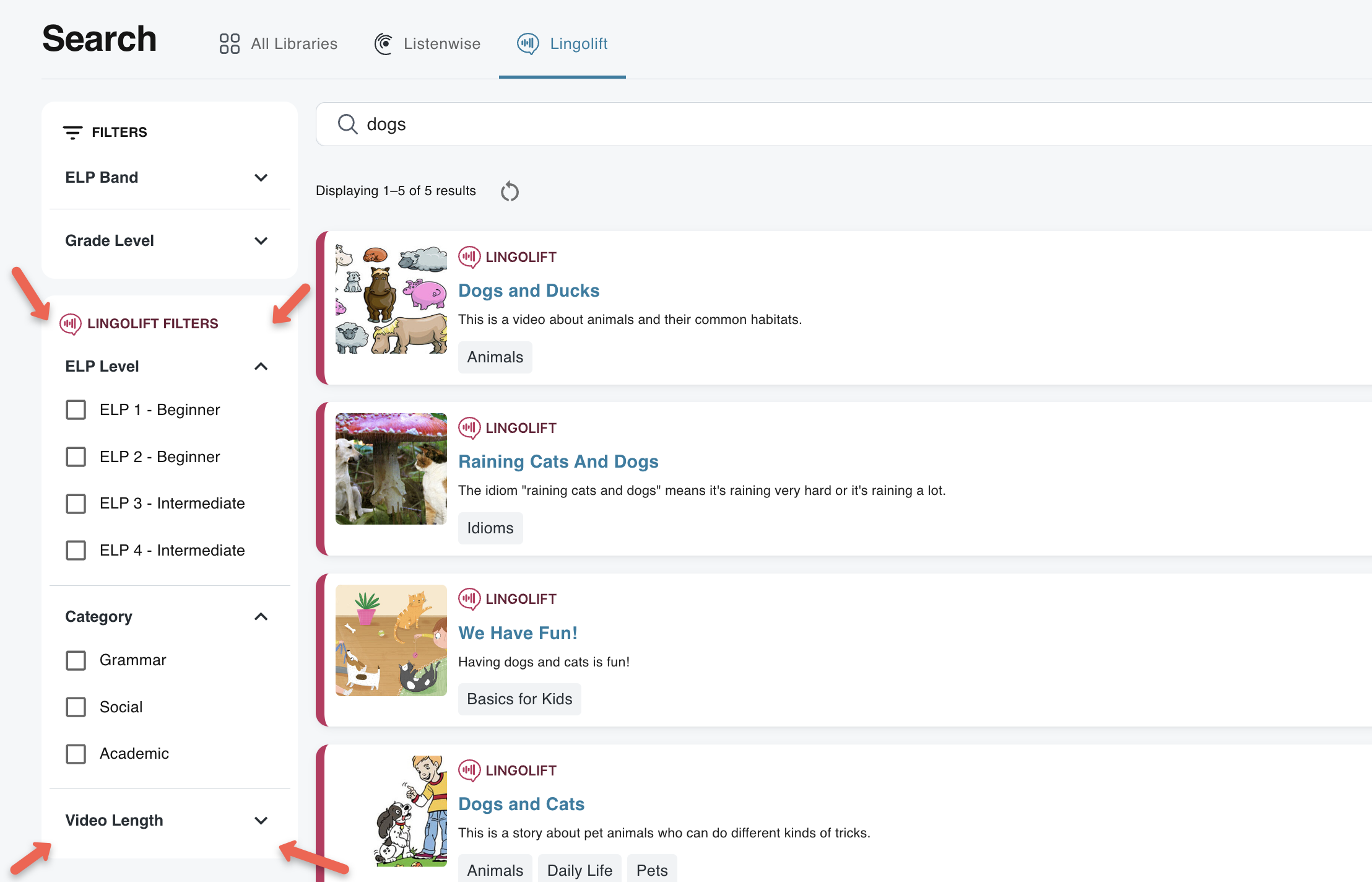
Task: Click the LINGOLIFT FILTERS heading text
Action: tap(153, 324)
